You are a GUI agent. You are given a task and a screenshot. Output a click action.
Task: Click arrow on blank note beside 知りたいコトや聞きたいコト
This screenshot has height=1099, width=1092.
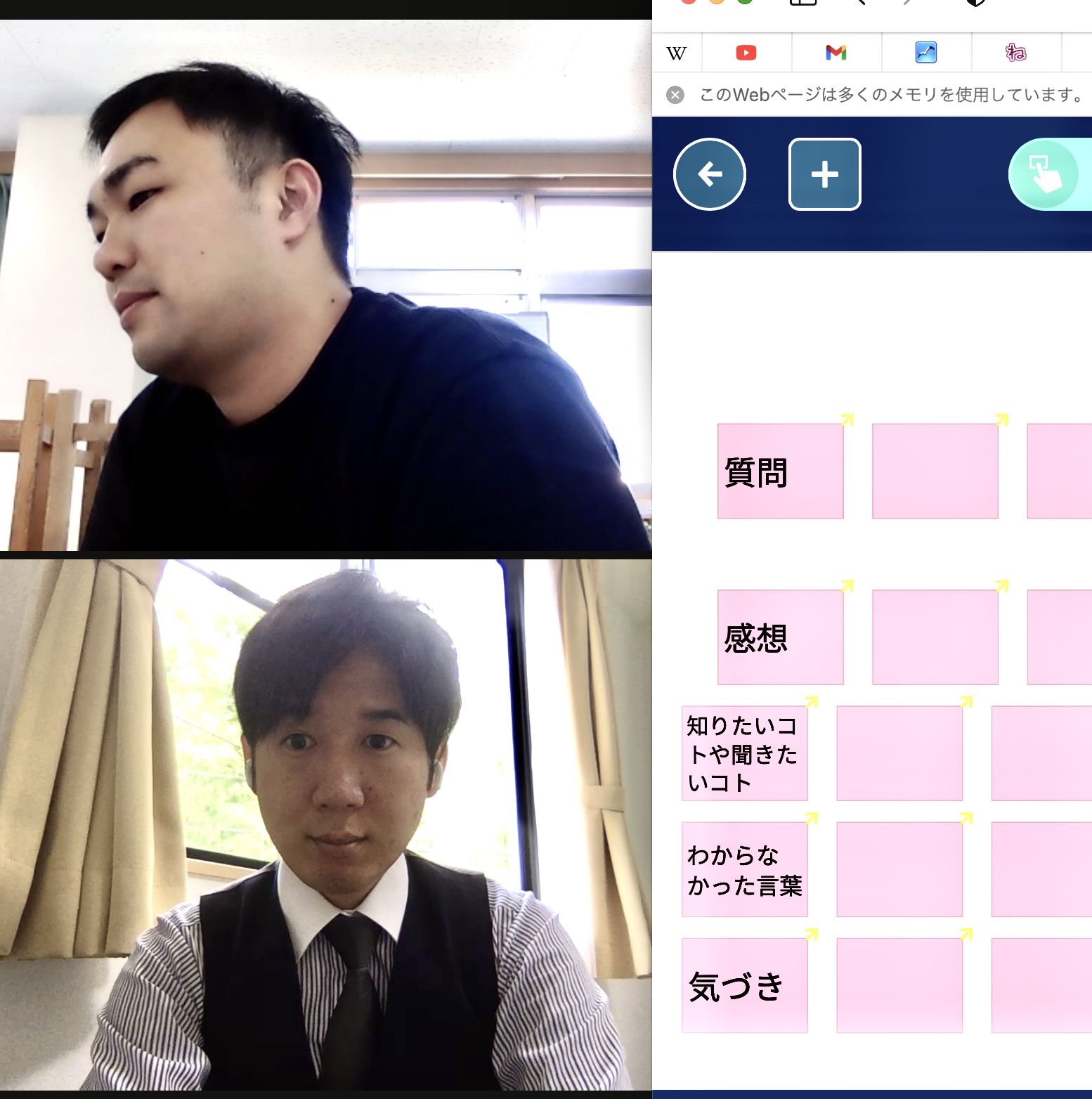coord(966,701)
